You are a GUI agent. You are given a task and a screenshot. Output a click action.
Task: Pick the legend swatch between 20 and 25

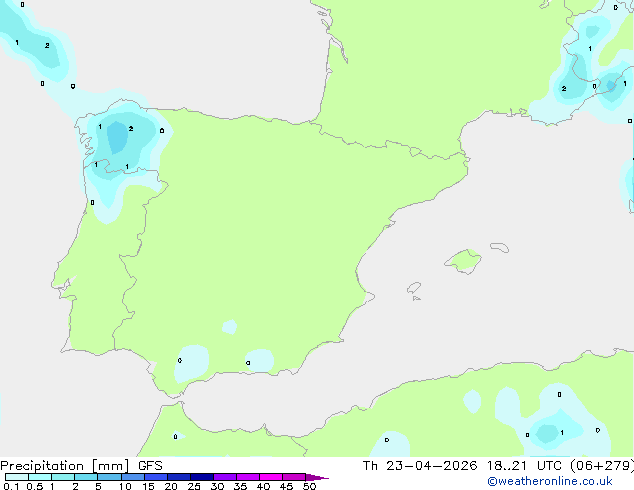tap(178, 477)
